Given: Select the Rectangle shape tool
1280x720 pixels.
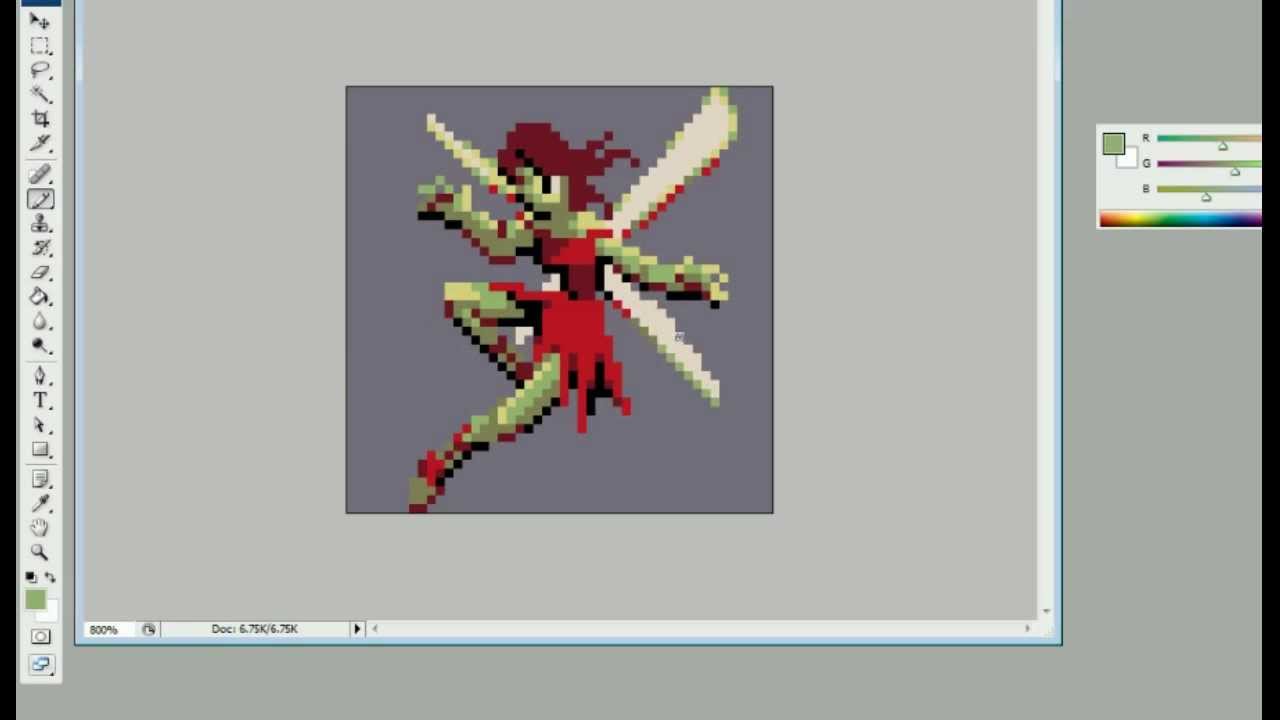Looking at the screenshot, I should 40,450.
